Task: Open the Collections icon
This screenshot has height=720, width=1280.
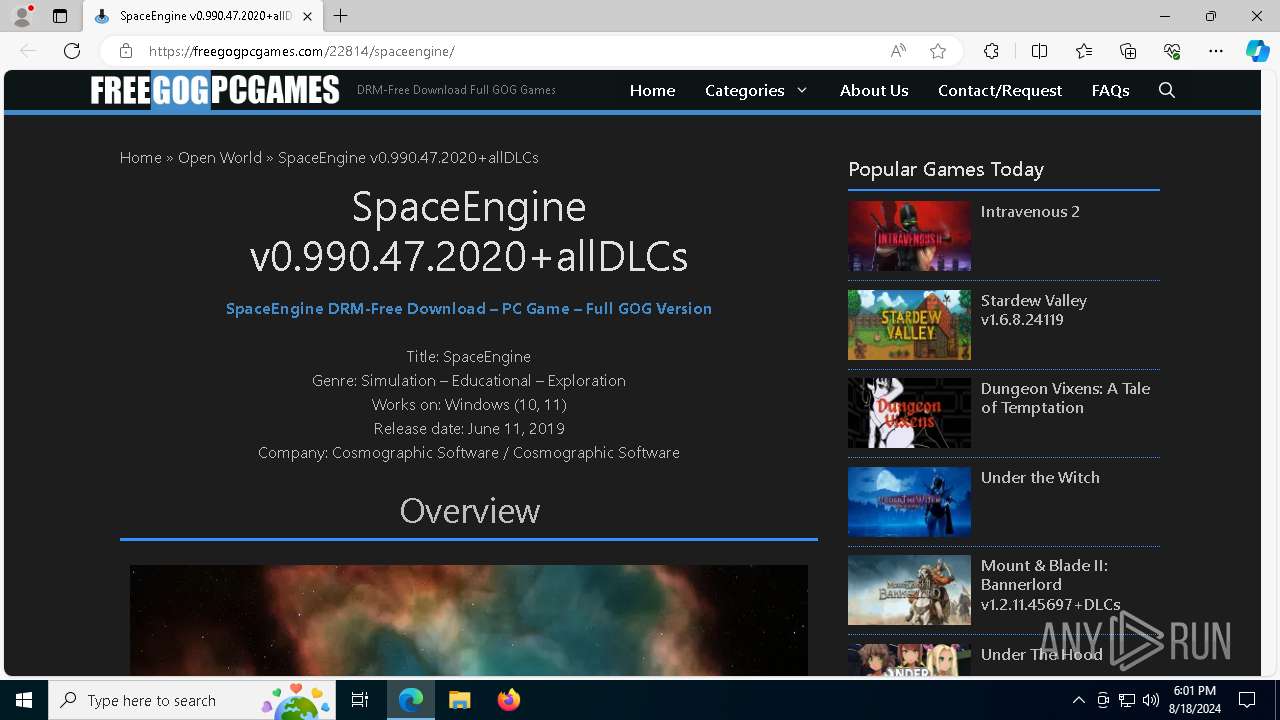Action: point(1128,51)
